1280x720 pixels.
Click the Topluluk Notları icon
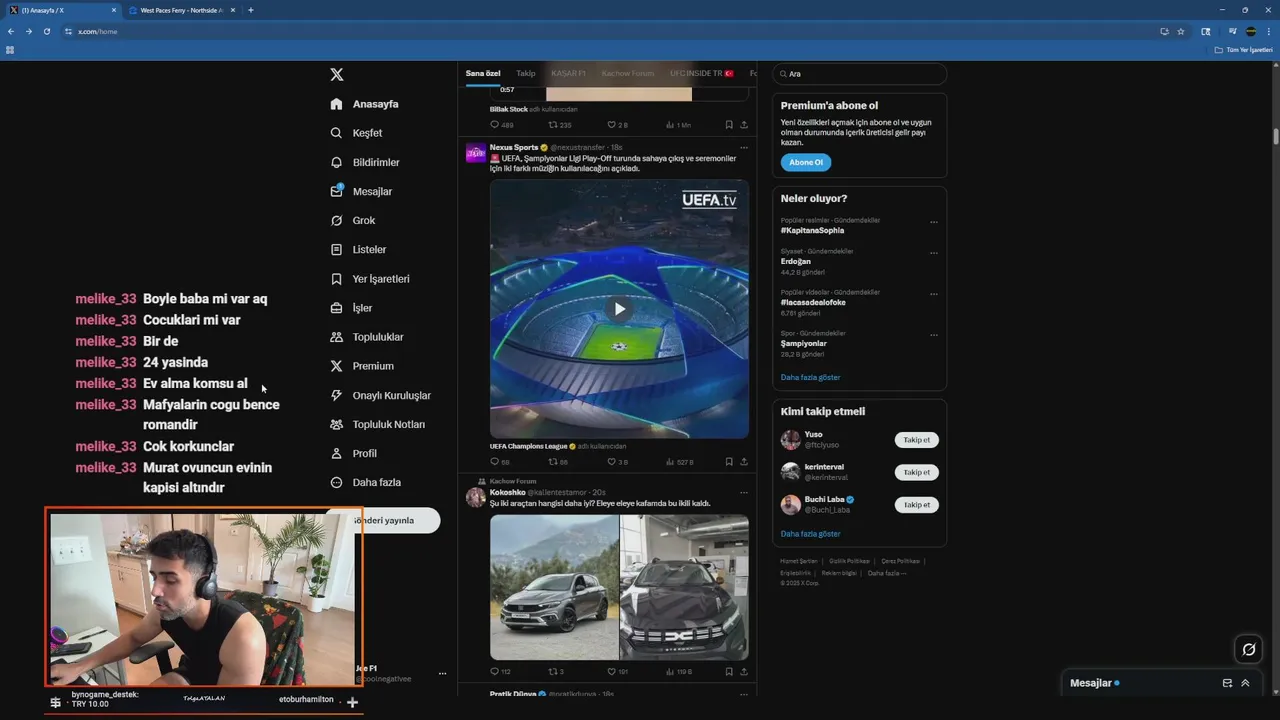click(336, 424)
